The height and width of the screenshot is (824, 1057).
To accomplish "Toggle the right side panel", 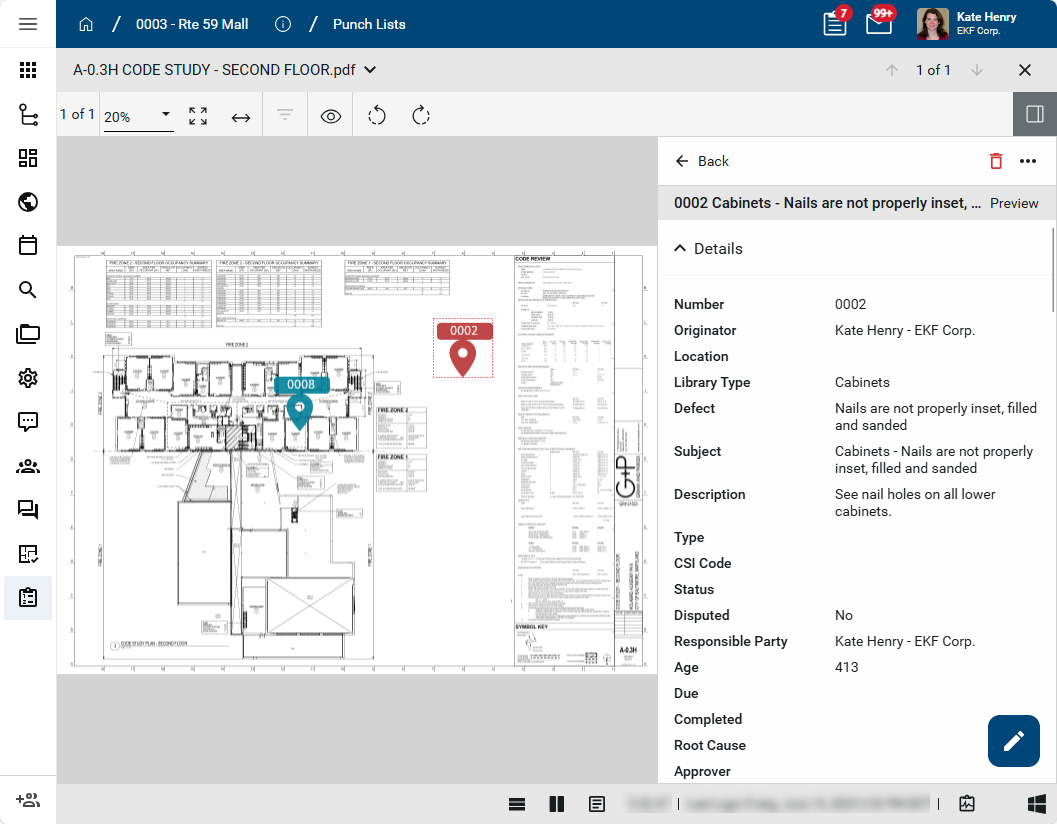I will (1035, 114).
